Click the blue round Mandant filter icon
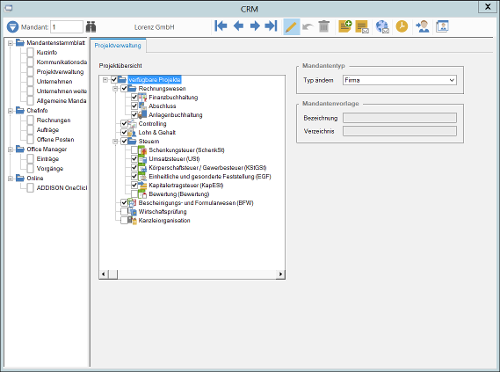The width and height of the screenshot is (500, 372). (13, 27)
